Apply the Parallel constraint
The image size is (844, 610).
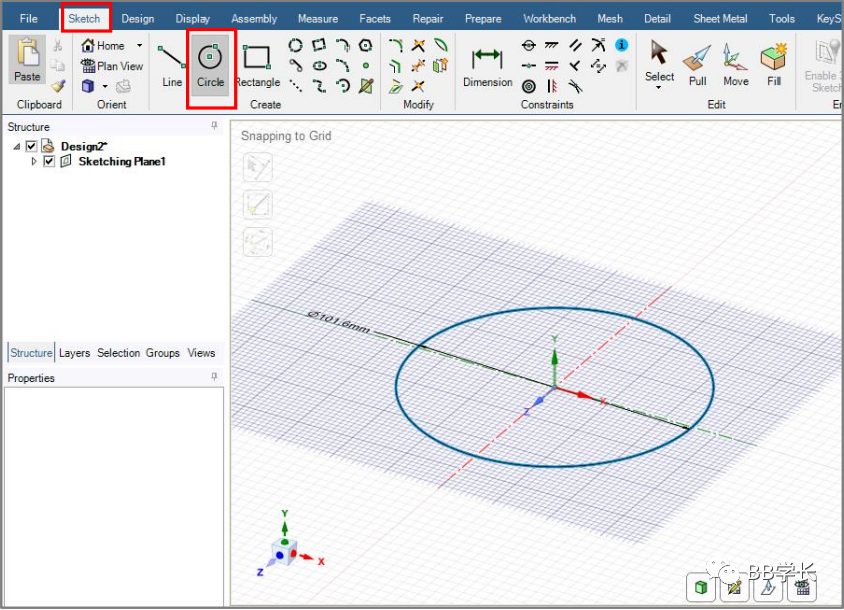tap(575, 45)
